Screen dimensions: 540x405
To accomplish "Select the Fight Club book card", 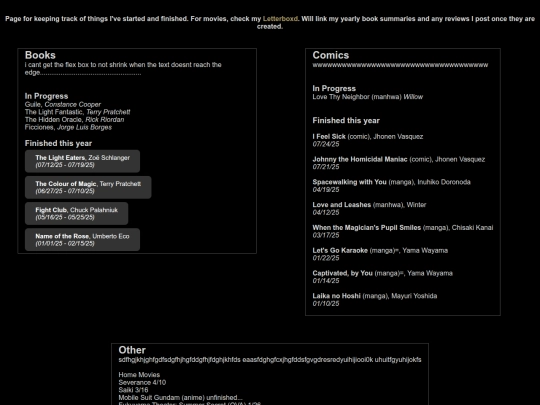I will tap(76, 214).
